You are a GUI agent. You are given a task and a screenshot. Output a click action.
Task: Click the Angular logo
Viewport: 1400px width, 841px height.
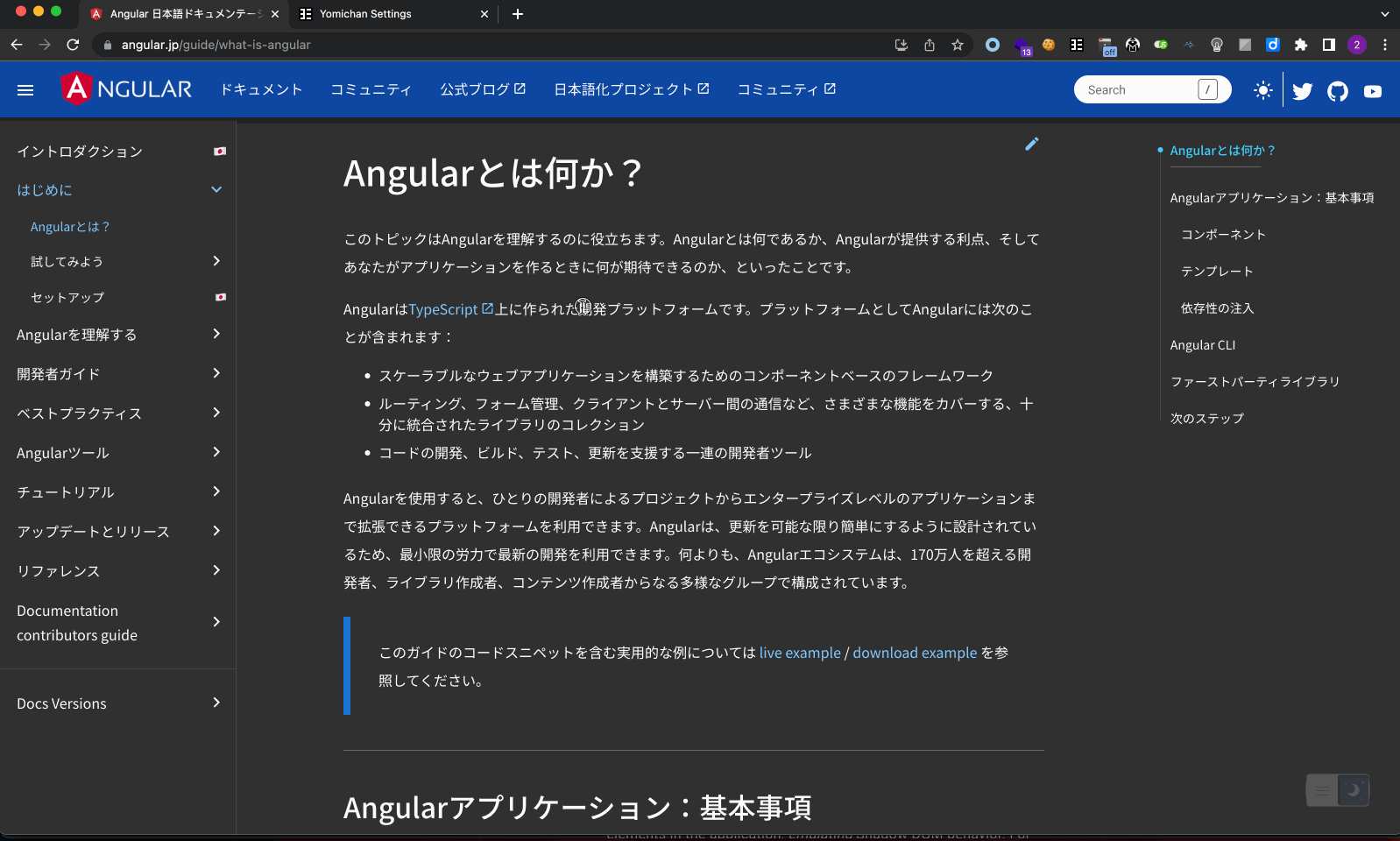(x=127, y=89)
